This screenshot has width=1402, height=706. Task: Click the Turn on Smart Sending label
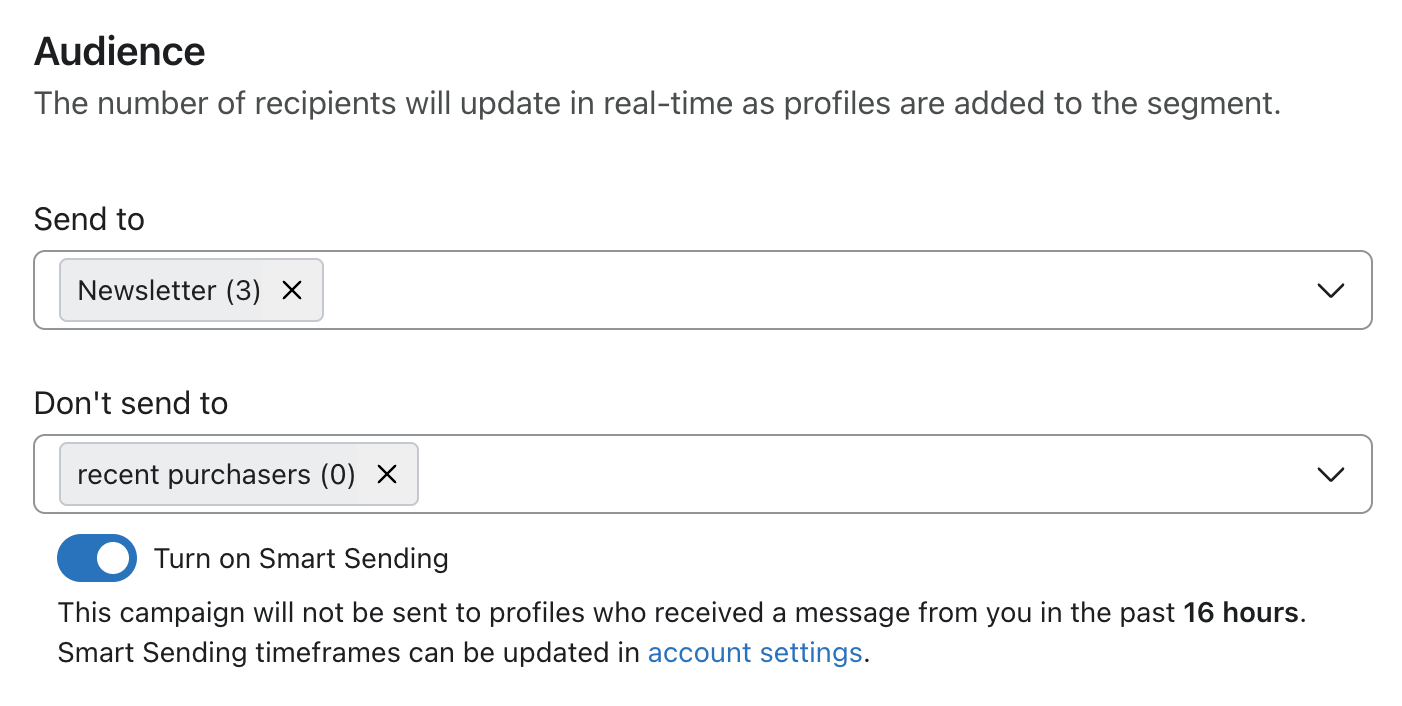(300, 558)
